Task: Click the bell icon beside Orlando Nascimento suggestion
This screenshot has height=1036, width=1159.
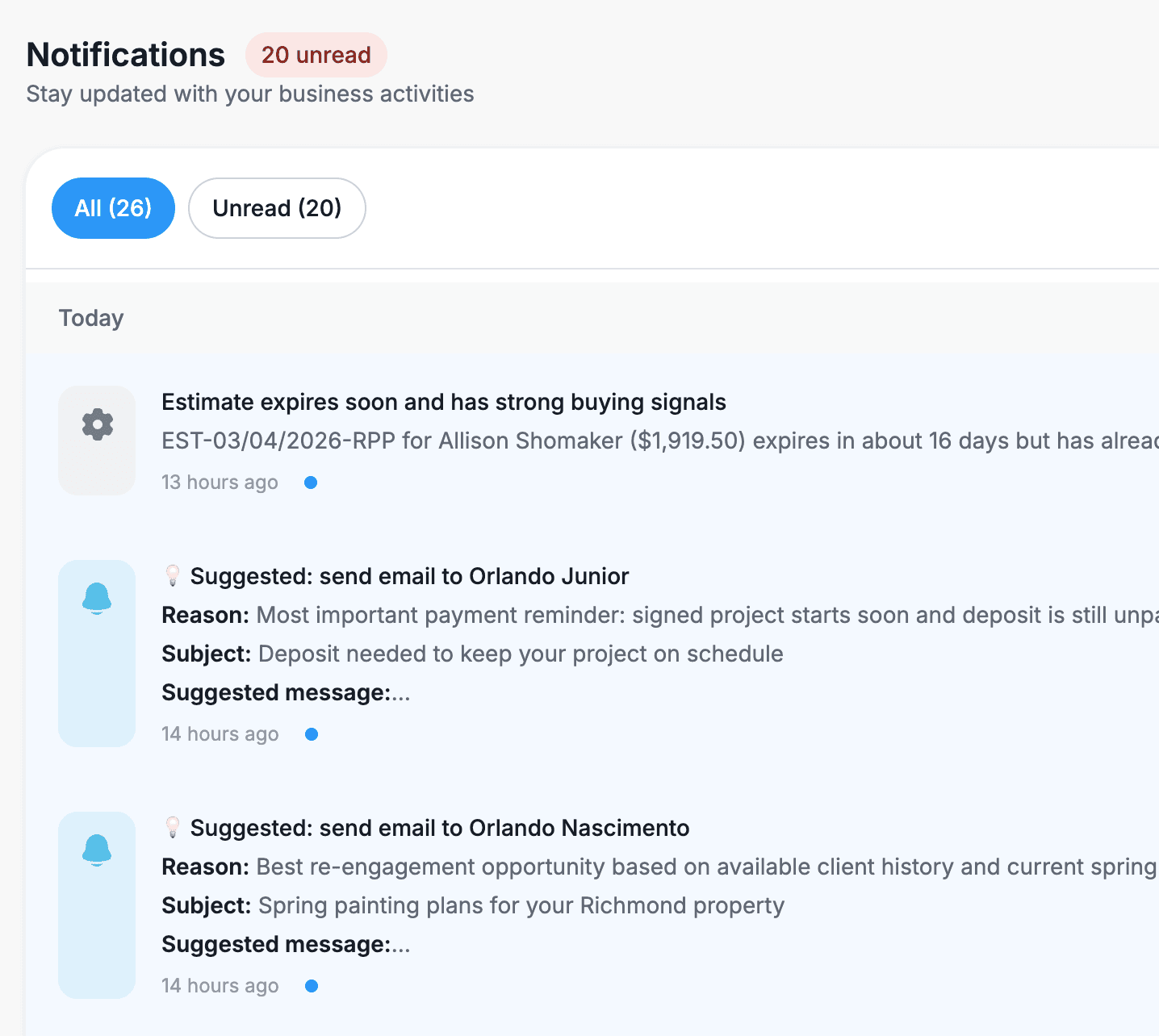Action: [x=97, y=850]
